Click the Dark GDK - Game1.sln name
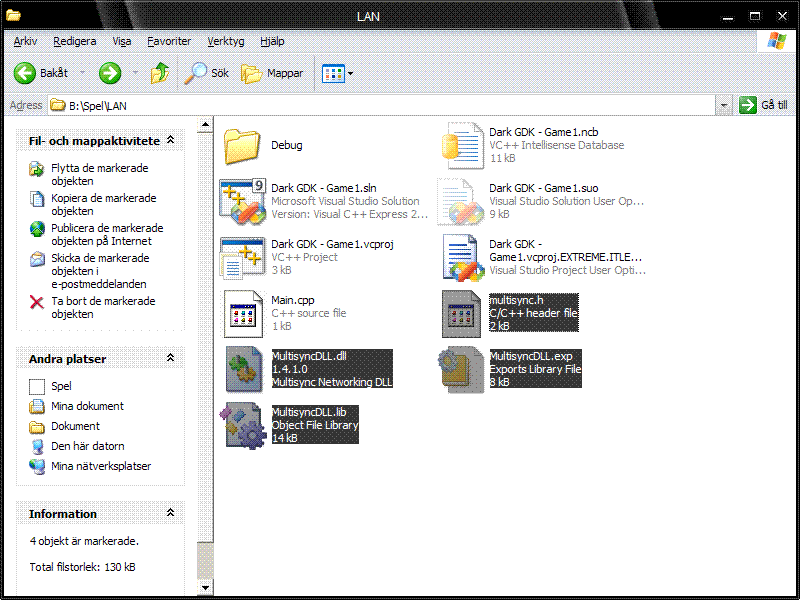The height and width of the screenshot is (600, 800). (x=324, y=188)
